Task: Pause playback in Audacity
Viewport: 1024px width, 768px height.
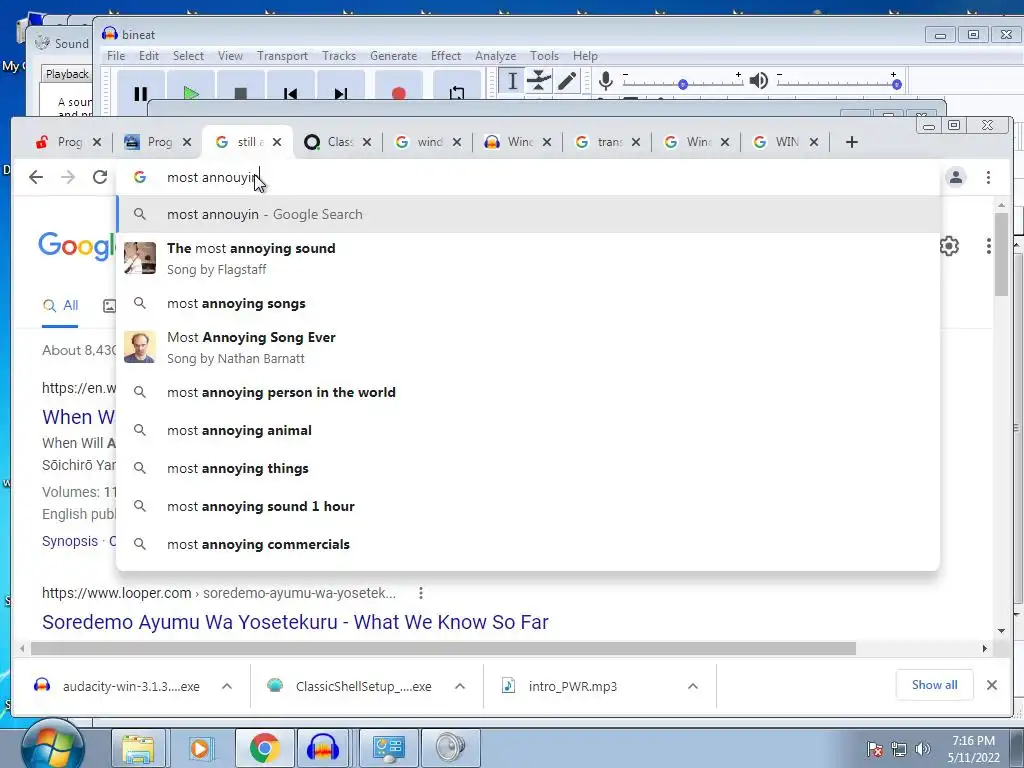Action: (x=140, y=86)
